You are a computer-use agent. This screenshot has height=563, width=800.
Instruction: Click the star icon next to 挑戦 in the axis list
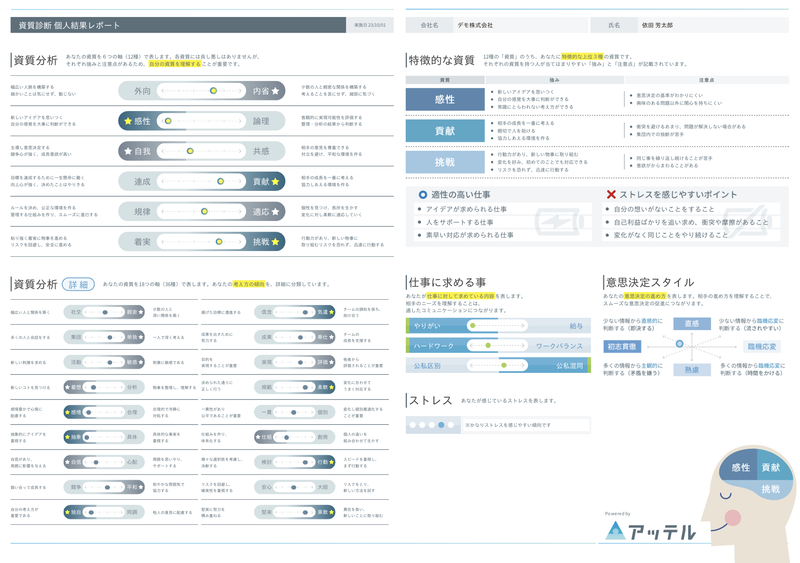tap(277, 242)
